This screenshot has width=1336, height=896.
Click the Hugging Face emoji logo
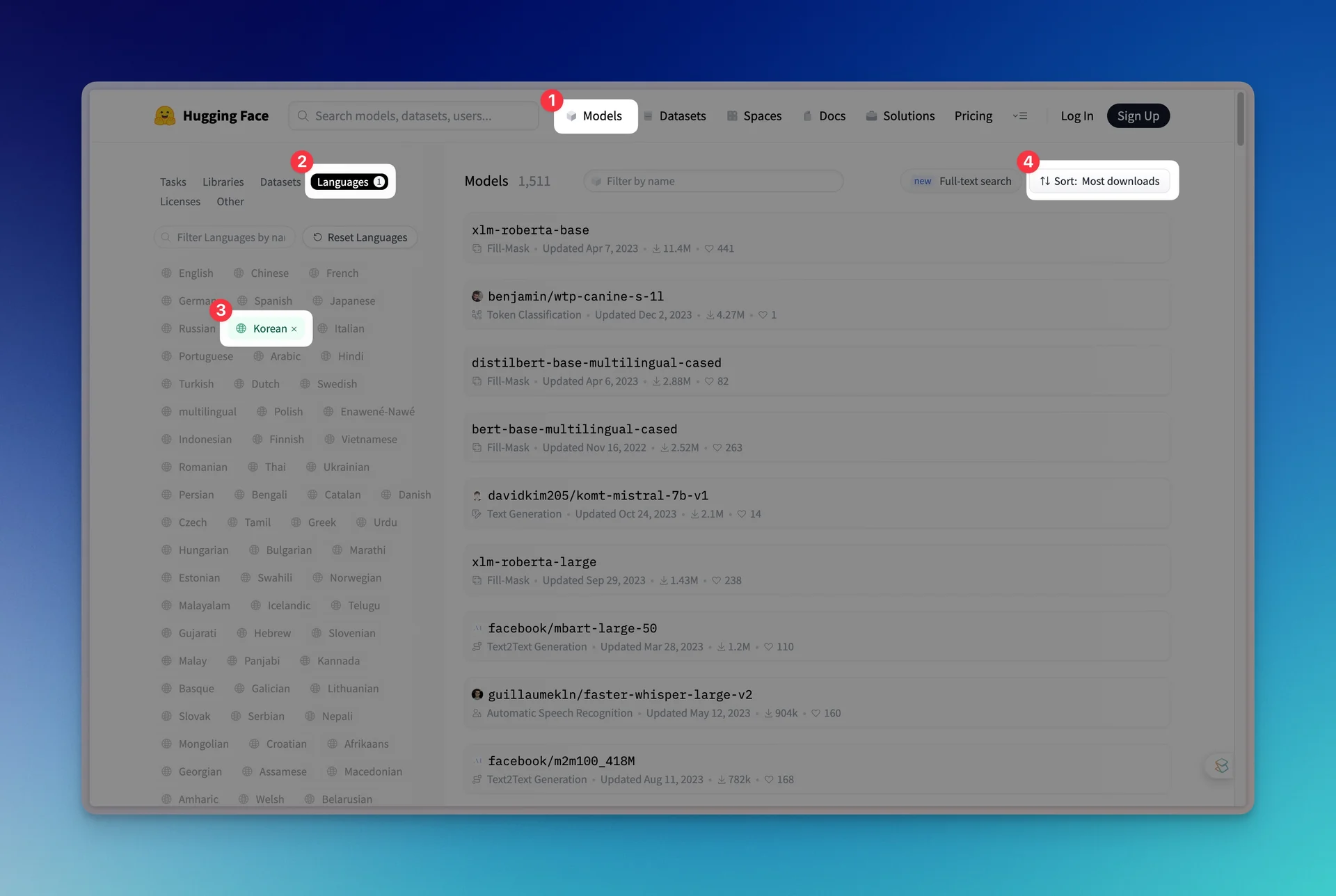click(165, 115)
